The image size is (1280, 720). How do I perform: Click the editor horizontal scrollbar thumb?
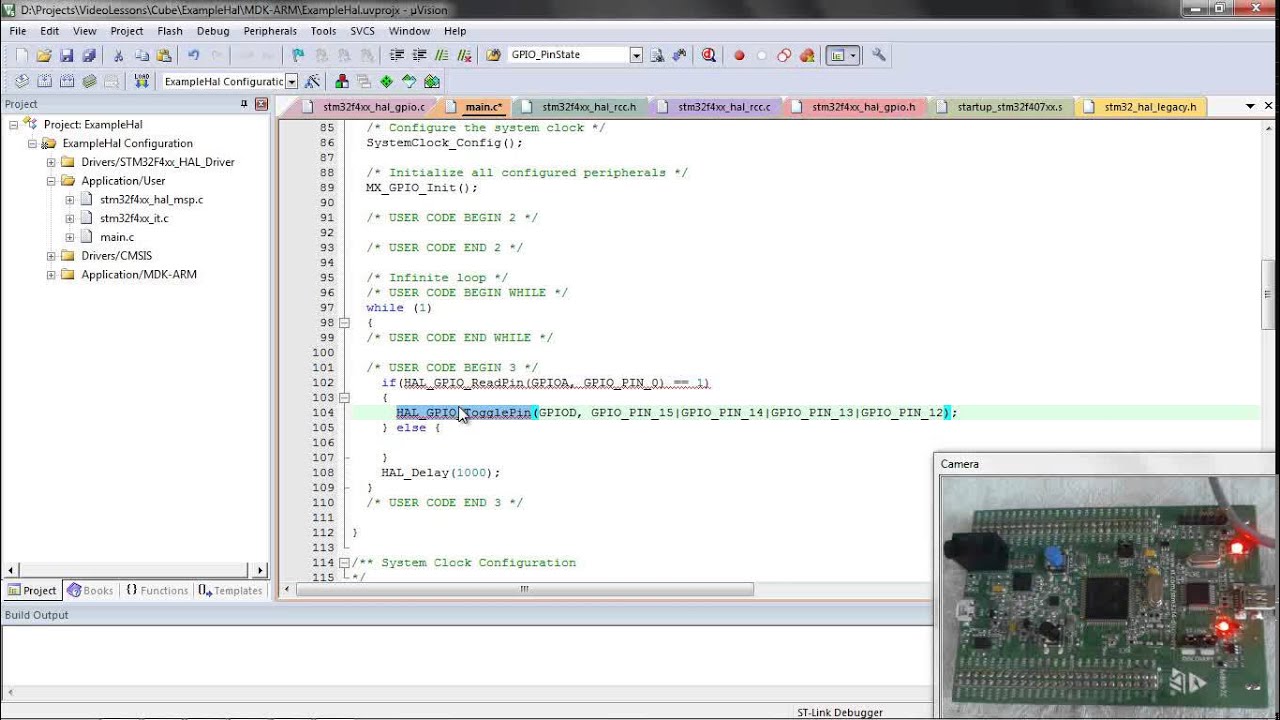click(x=524, y=589)
